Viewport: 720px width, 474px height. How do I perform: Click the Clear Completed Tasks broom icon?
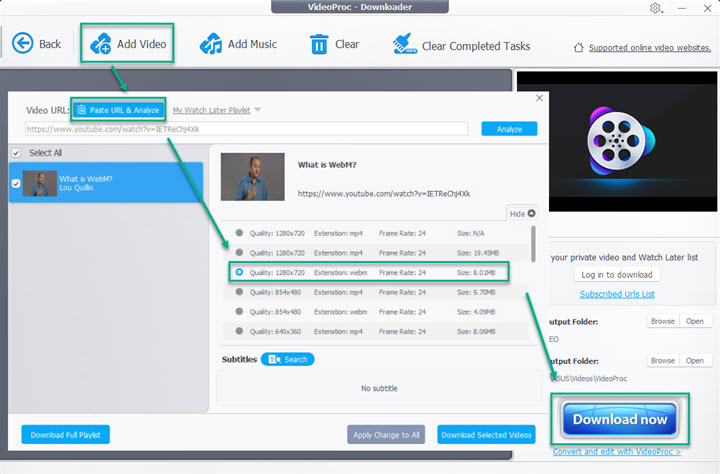coord(405,44)
